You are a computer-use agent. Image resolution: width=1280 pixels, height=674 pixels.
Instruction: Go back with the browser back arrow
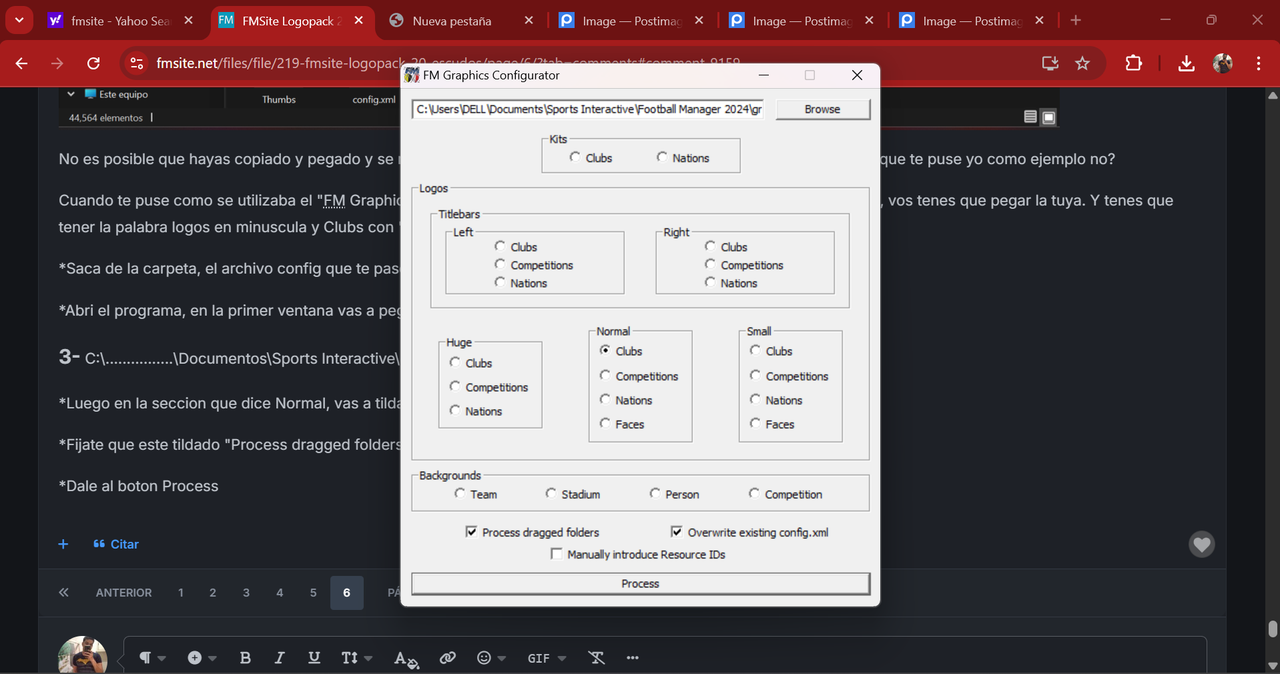21,63
